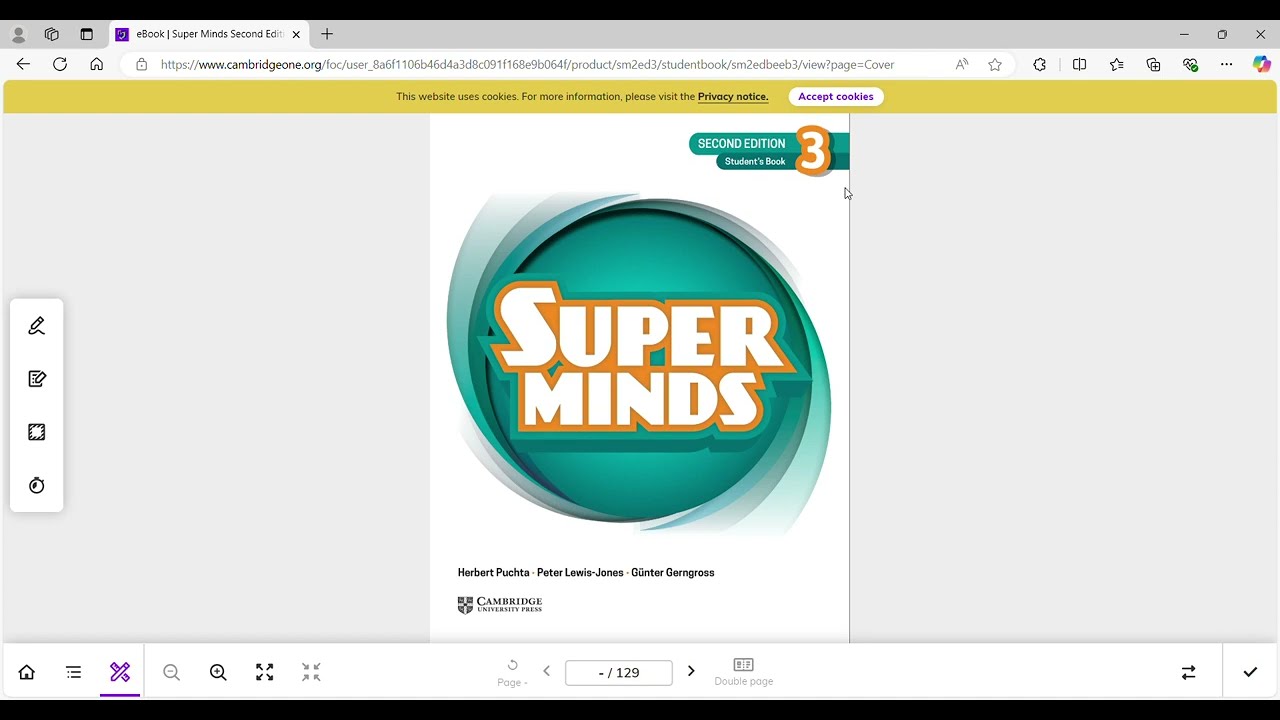Open browser Workspaces icon

tap(52, 34)
